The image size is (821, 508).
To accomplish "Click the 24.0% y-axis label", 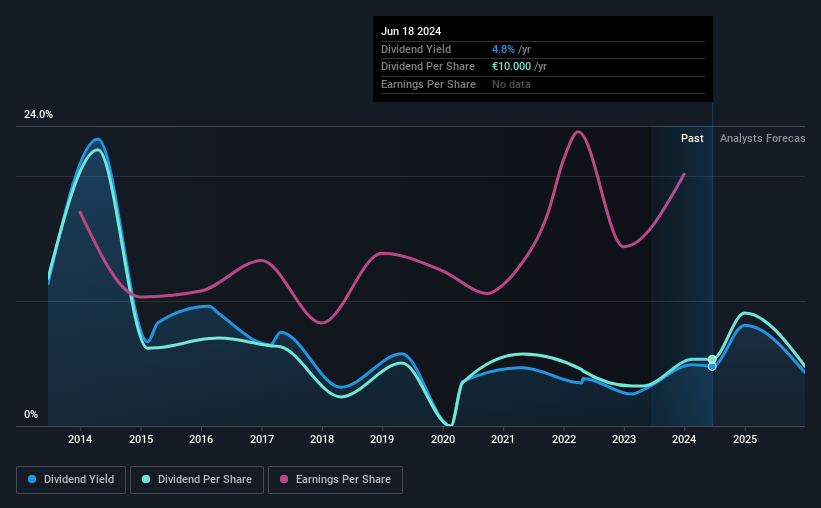I will [38, 115].
